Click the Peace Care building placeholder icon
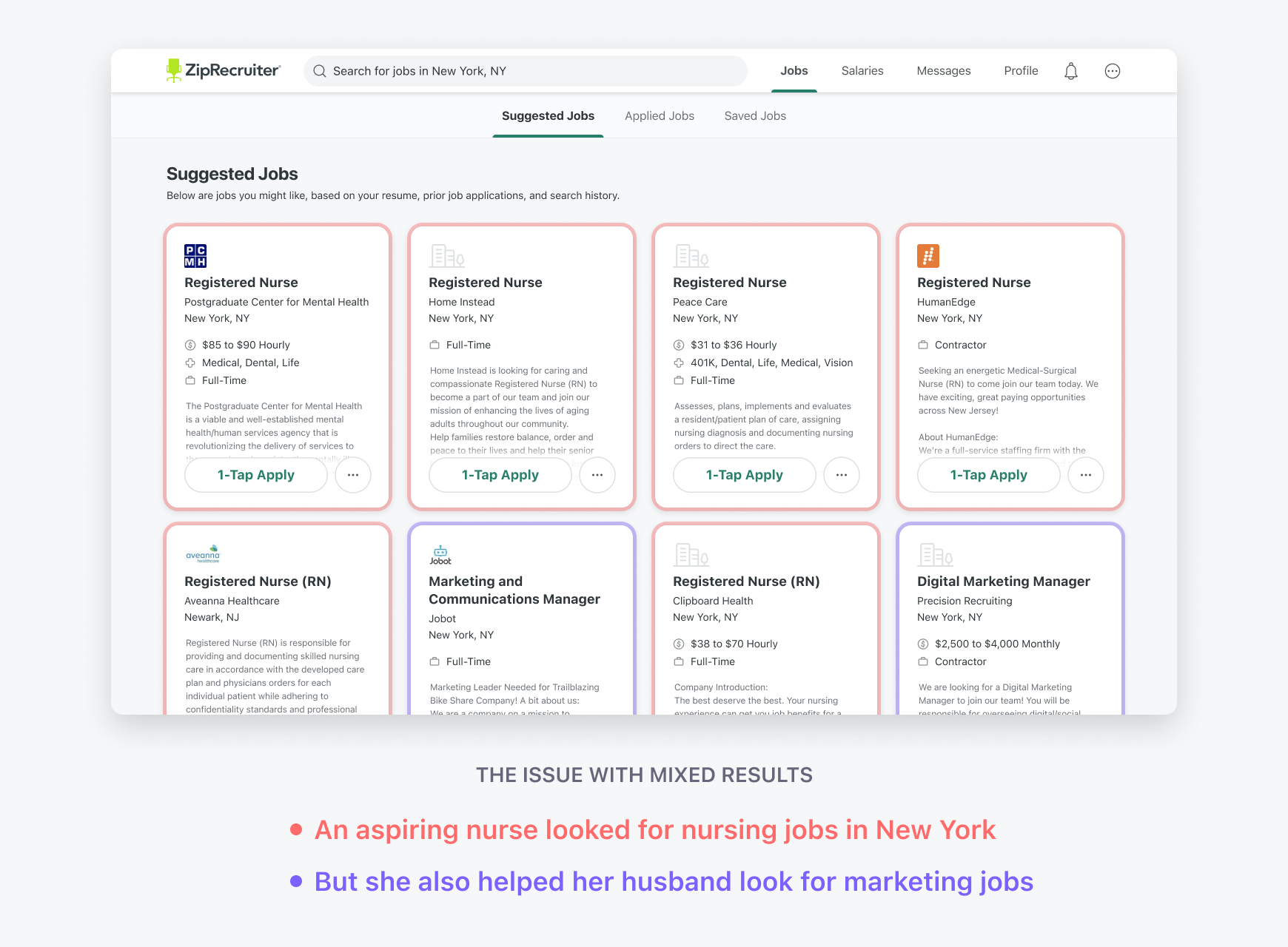This screenshot has width=1288, height=947. click(691, 256)
